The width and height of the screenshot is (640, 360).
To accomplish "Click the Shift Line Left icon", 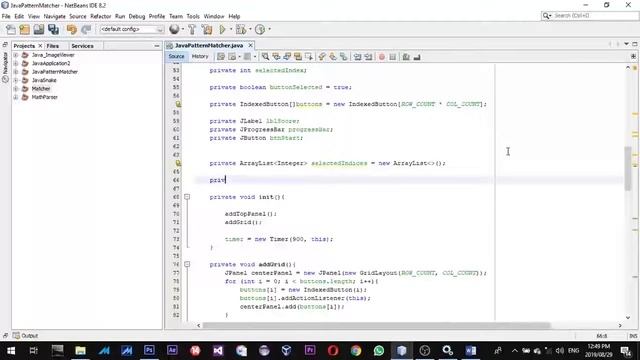I will 358,57.
